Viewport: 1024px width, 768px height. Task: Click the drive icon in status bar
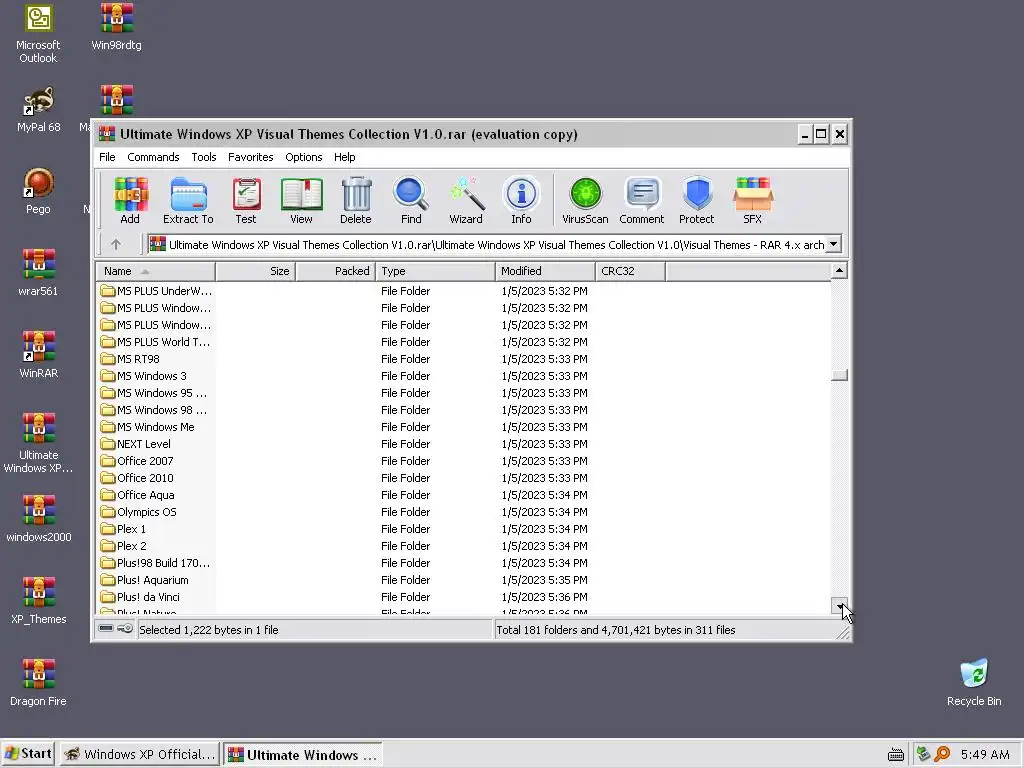(106, 629)
